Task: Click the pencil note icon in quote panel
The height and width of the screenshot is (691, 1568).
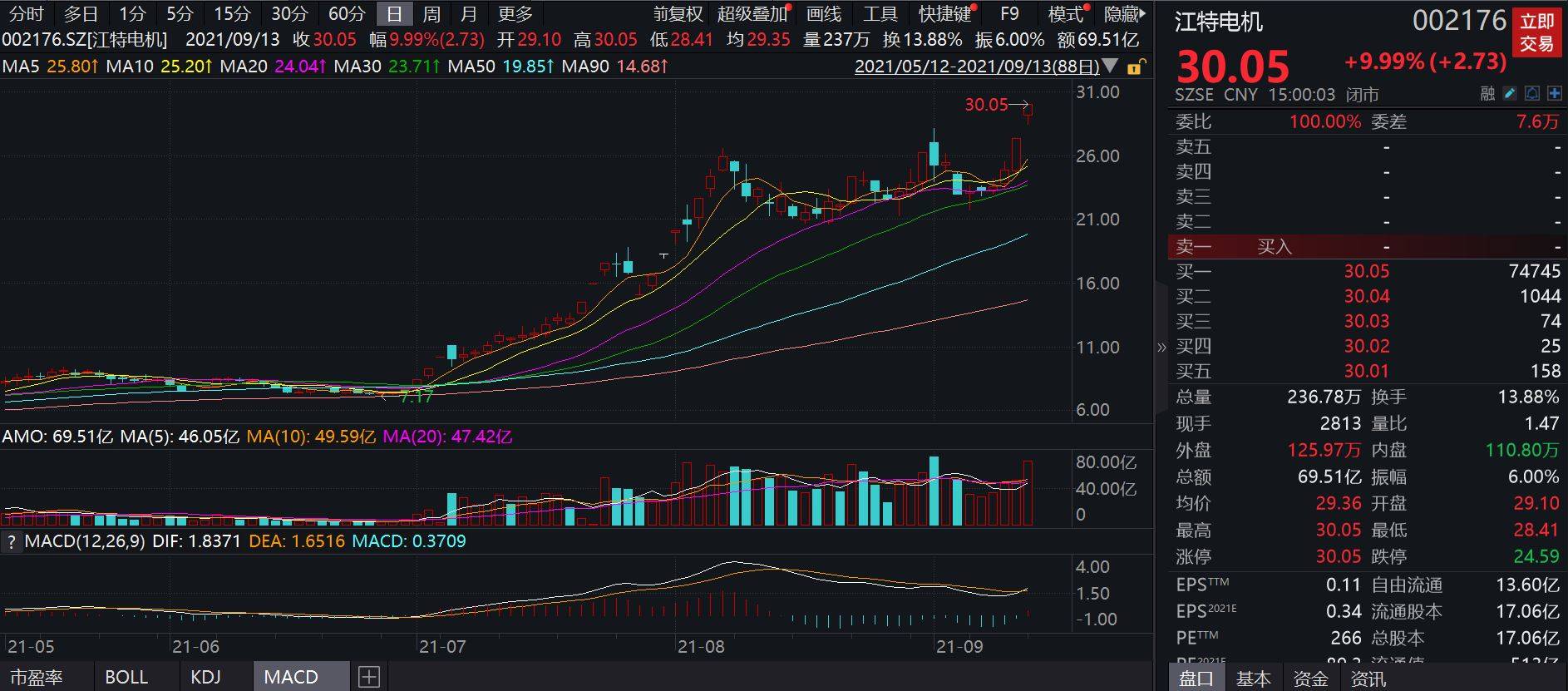Action: (x=1511, y=94)
